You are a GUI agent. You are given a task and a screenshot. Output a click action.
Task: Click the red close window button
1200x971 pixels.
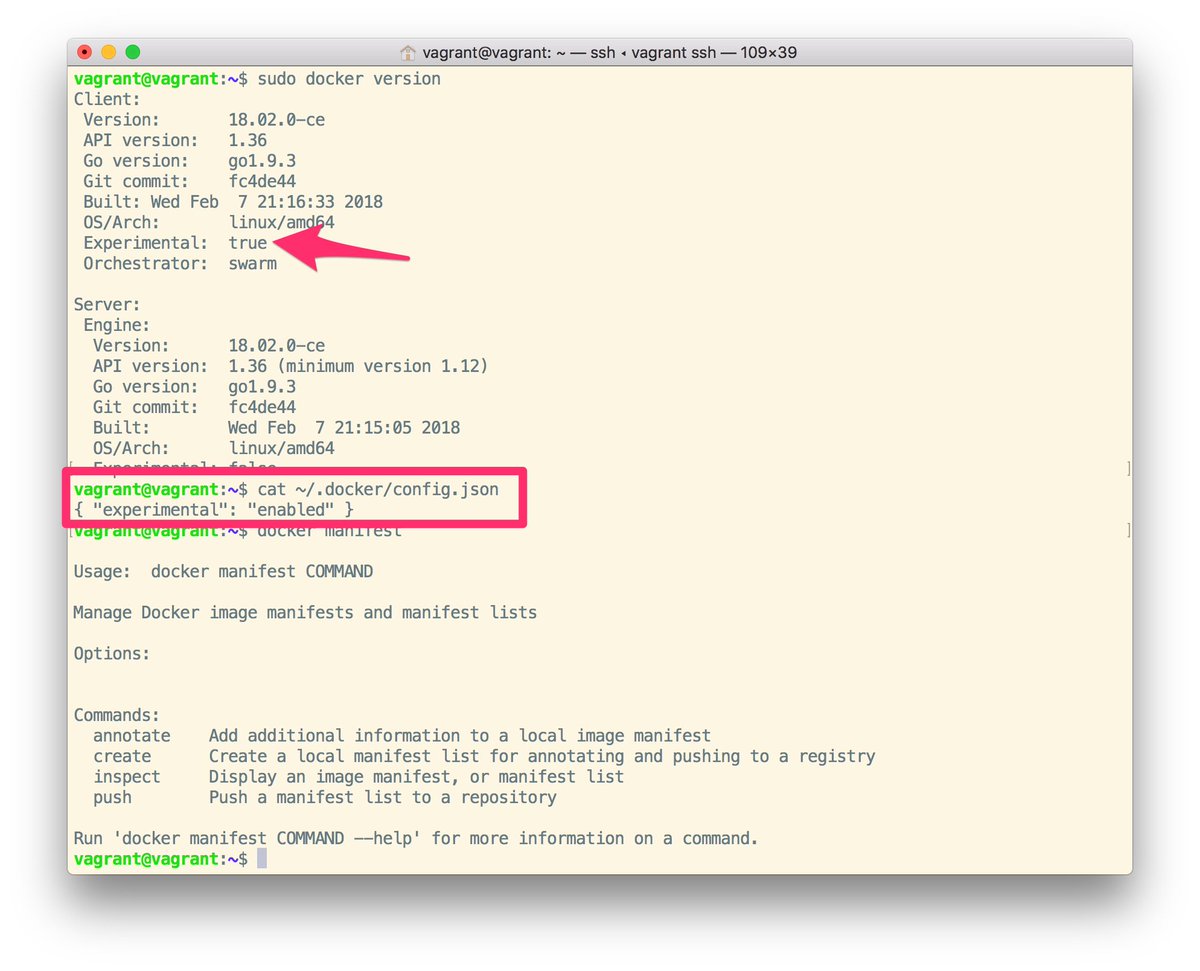pos(85,52)
